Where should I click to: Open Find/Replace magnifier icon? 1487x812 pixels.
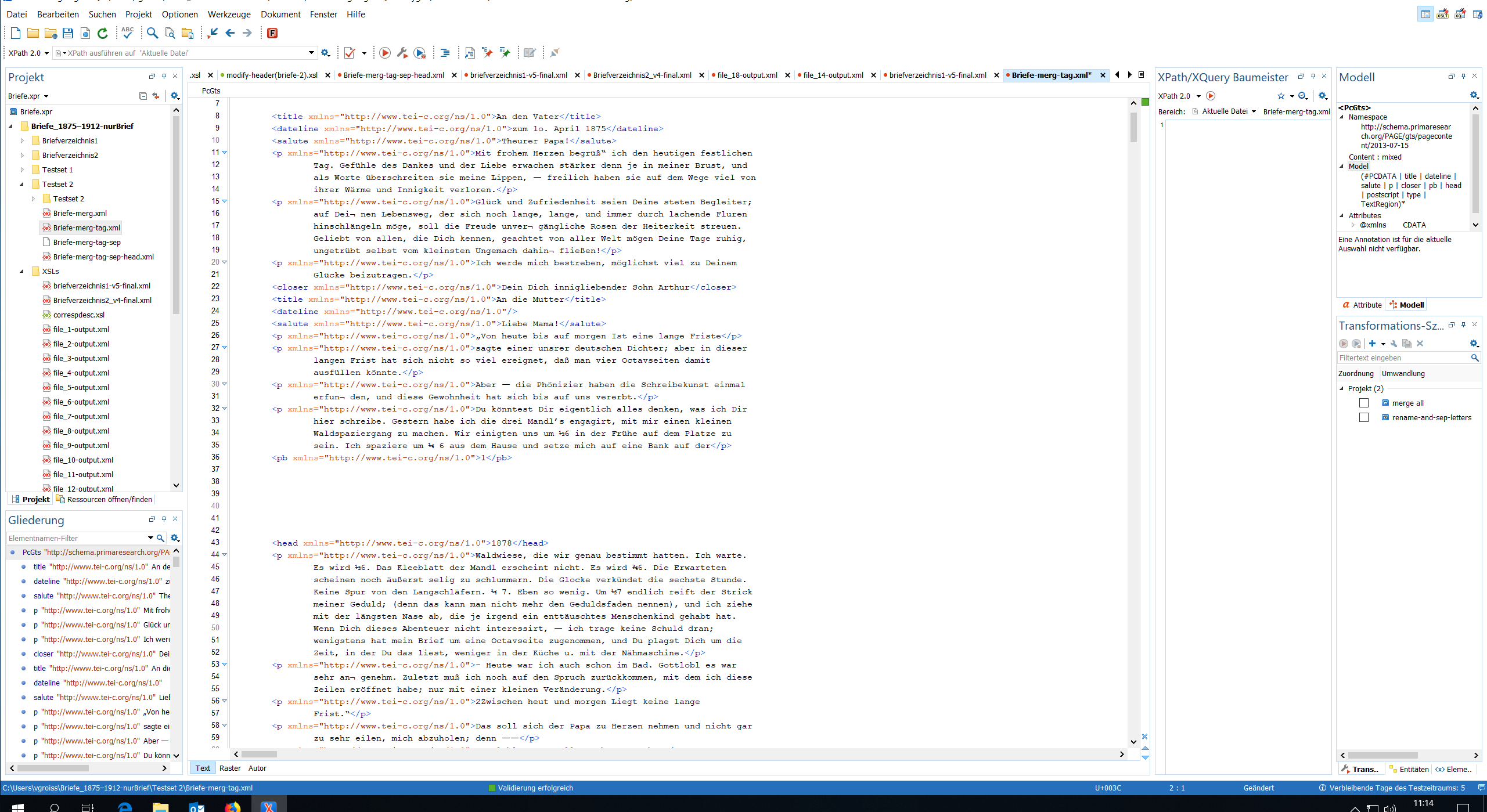(152, 33)
